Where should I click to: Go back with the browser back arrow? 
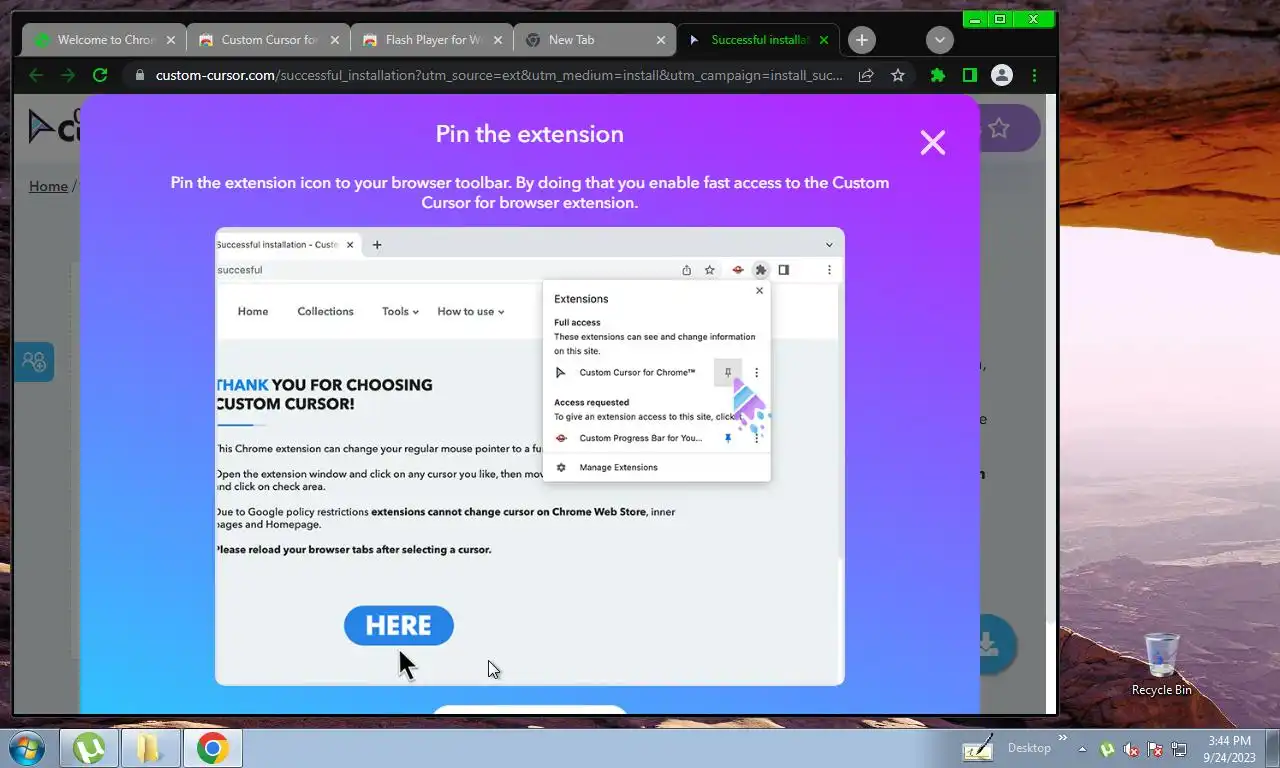pos(36,75)
